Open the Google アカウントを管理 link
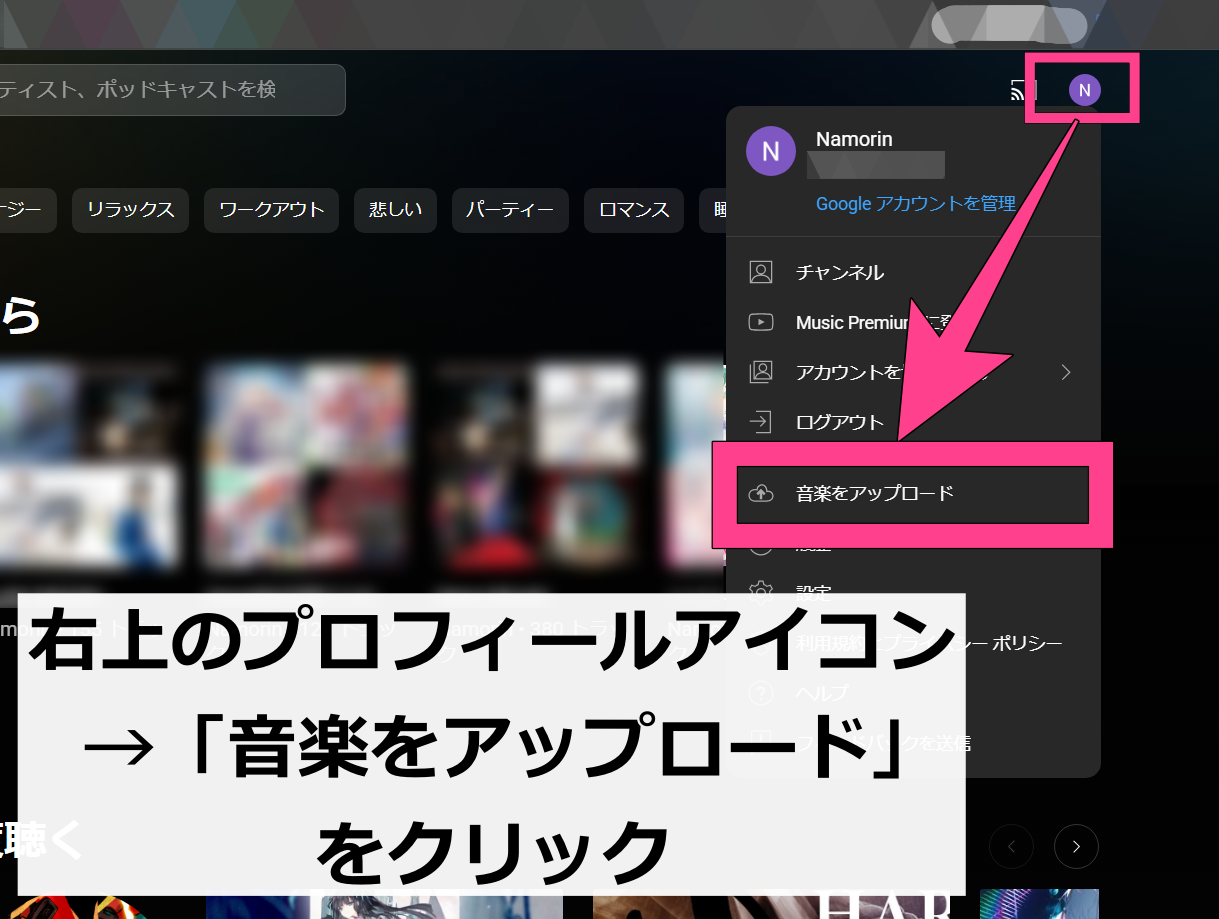Screen dimensions: 1219x919 click(x=915, y=203)
